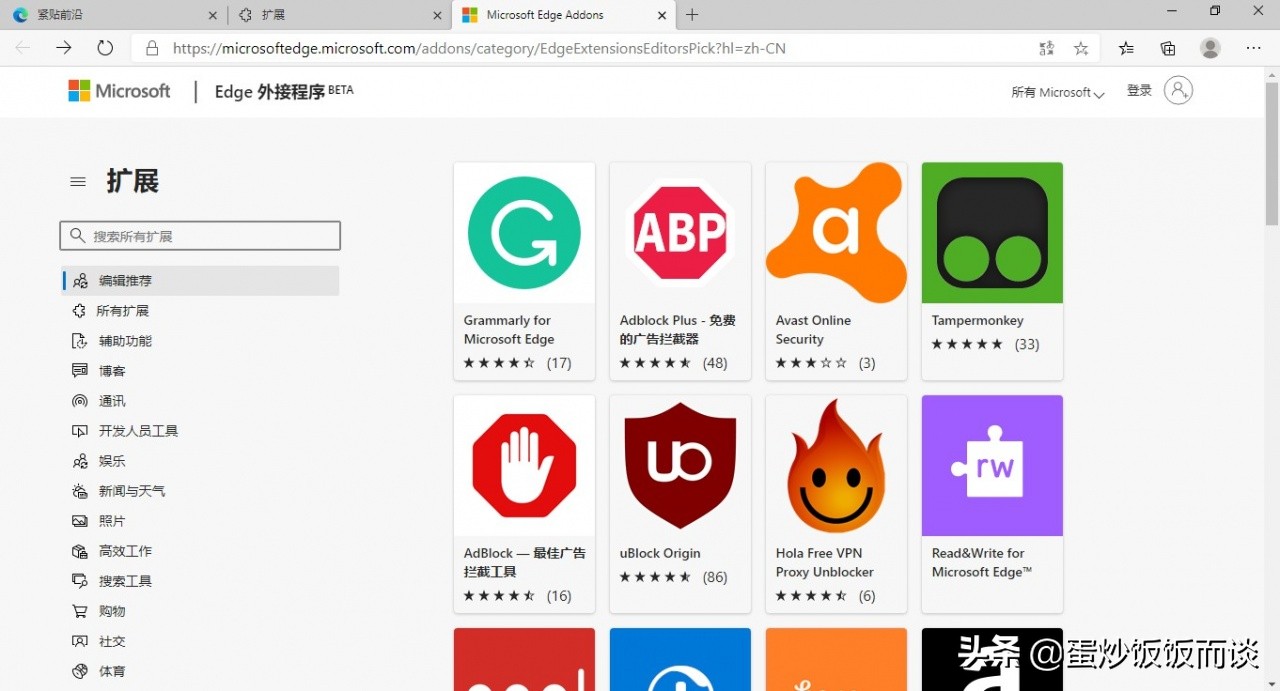Click the Avast Online Security title

pyautogui.click(x=813, y=330)
